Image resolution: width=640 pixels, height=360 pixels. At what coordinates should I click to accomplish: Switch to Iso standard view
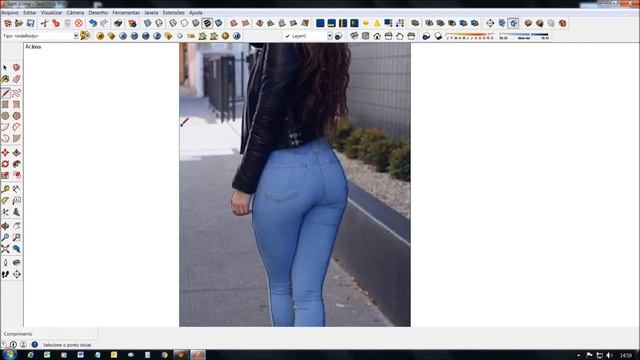tap(354, 36)
